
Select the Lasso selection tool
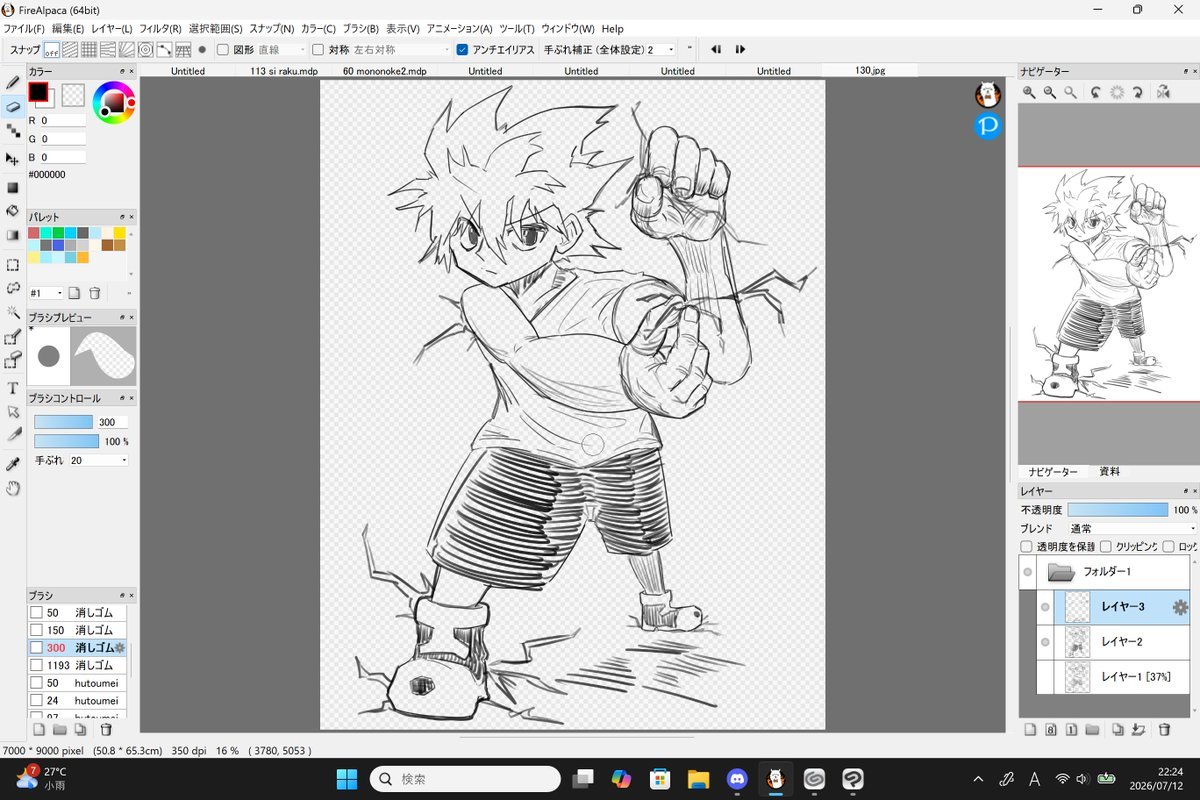click(13, 288)
